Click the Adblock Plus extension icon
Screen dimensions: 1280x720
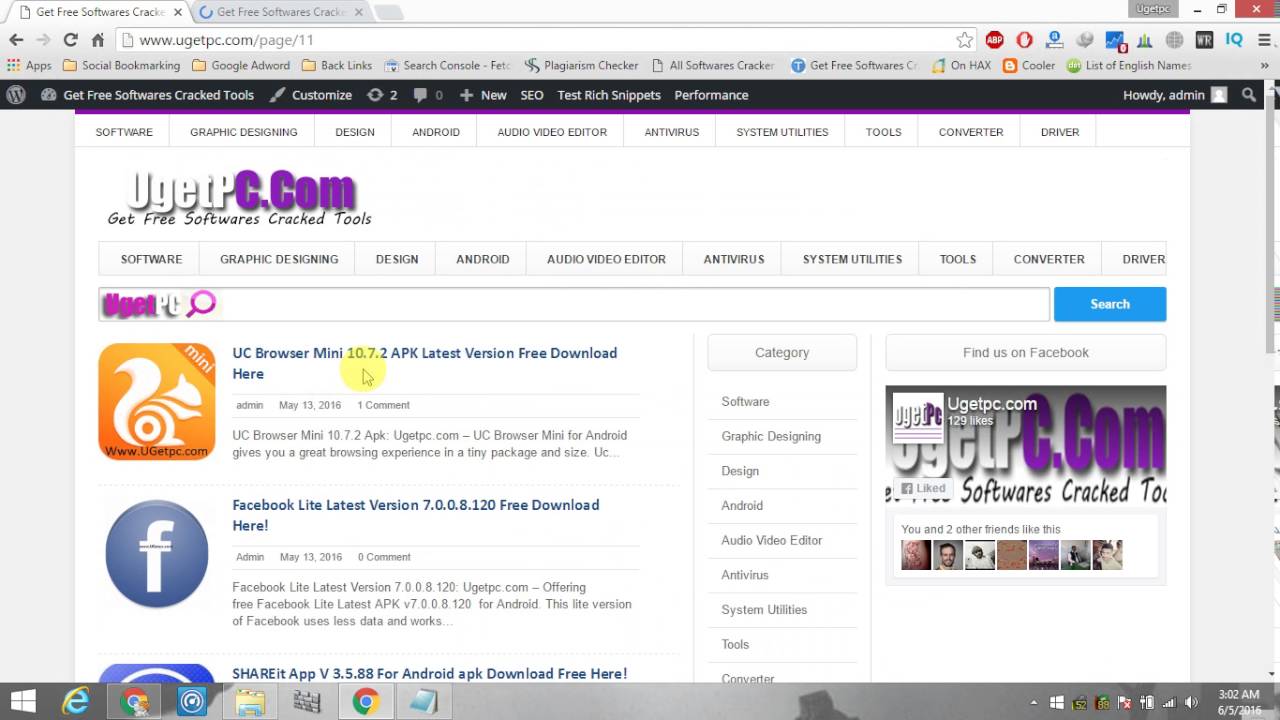point(994,40)
